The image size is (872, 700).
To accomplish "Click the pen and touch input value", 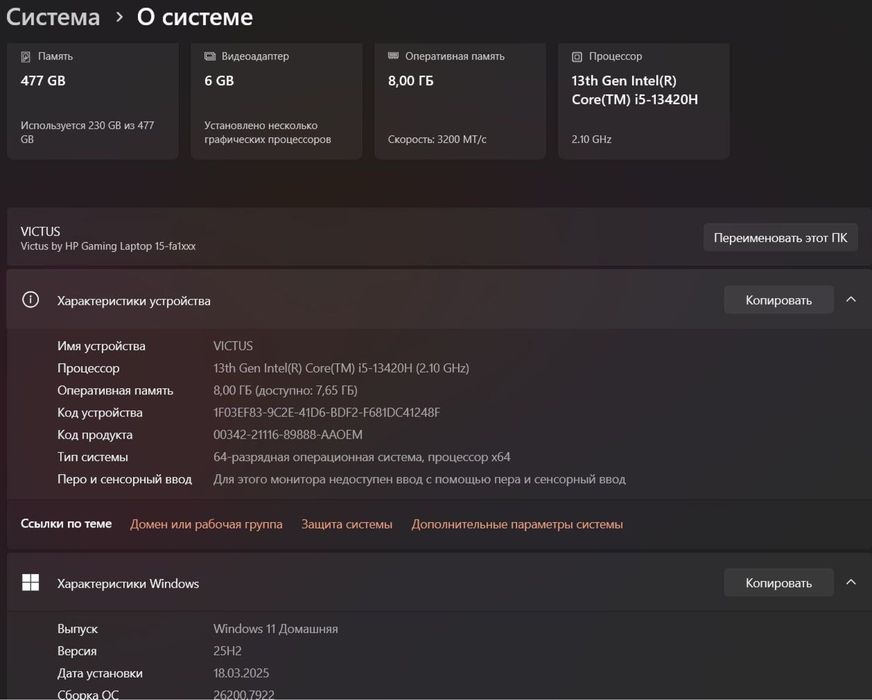I will click(x=419, y=479).
